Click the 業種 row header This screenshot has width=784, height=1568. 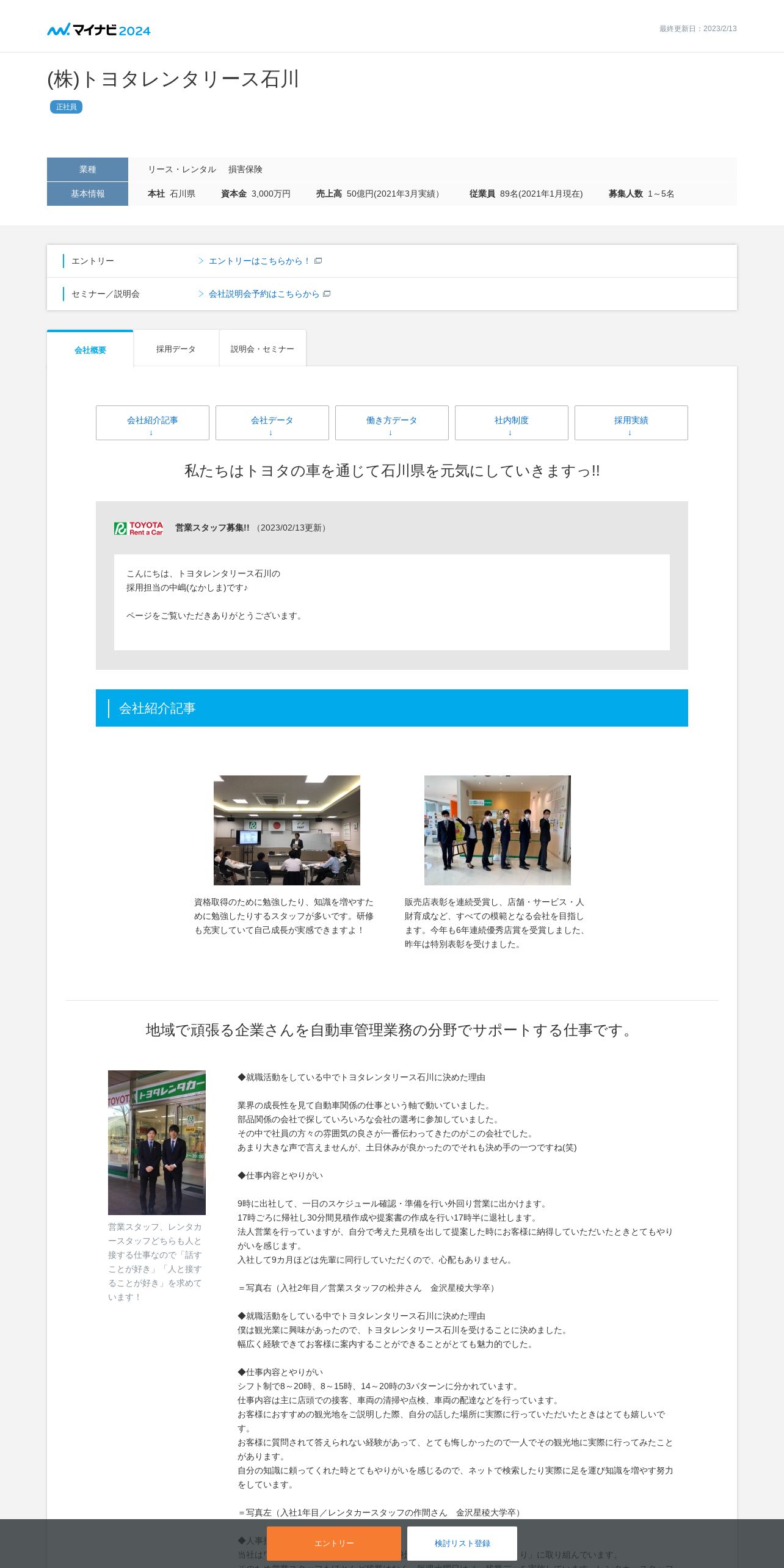[87, 169]
